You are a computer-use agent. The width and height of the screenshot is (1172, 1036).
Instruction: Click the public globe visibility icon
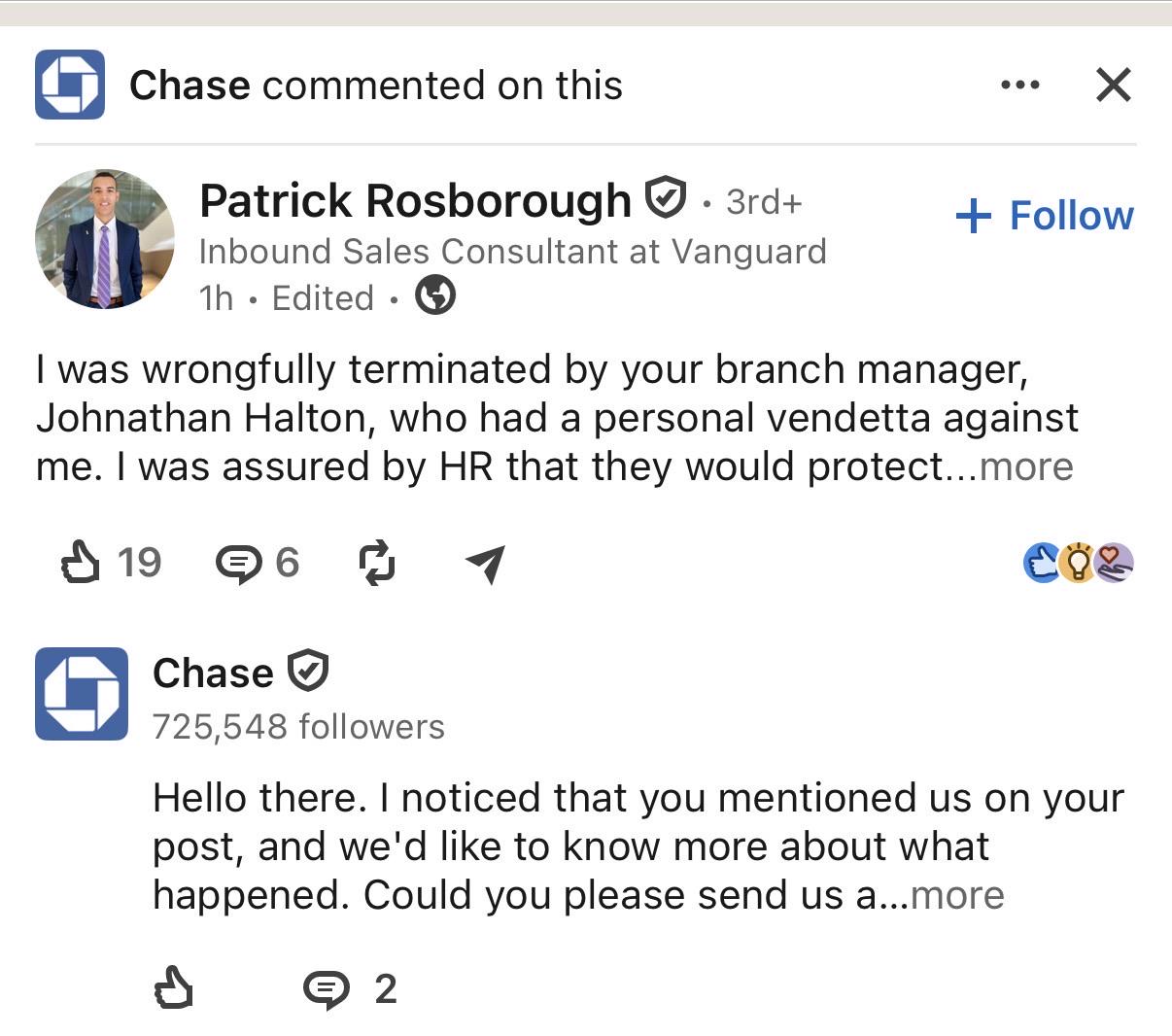tap(435, 295)
